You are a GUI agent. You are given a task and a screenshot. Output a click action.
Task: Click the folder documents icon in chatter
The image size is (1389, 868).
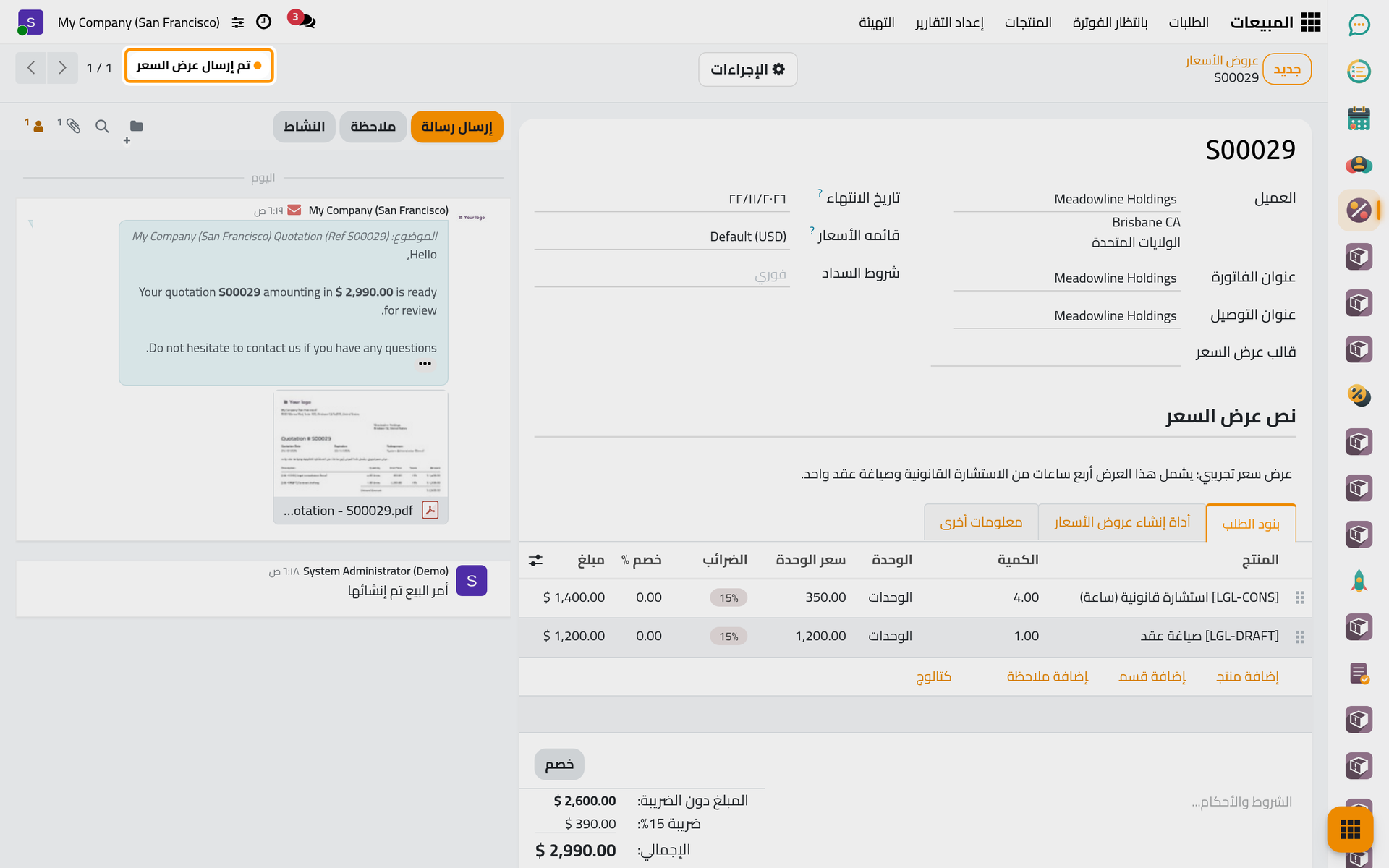(136, 127)
